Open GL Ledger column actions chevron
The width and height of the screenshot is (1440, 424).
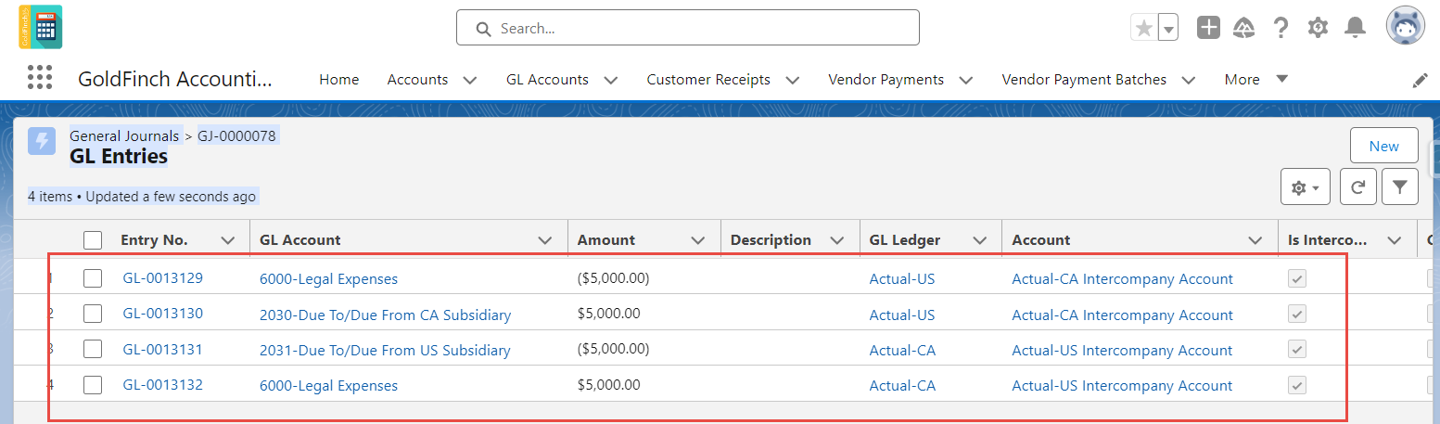point(978,240)
